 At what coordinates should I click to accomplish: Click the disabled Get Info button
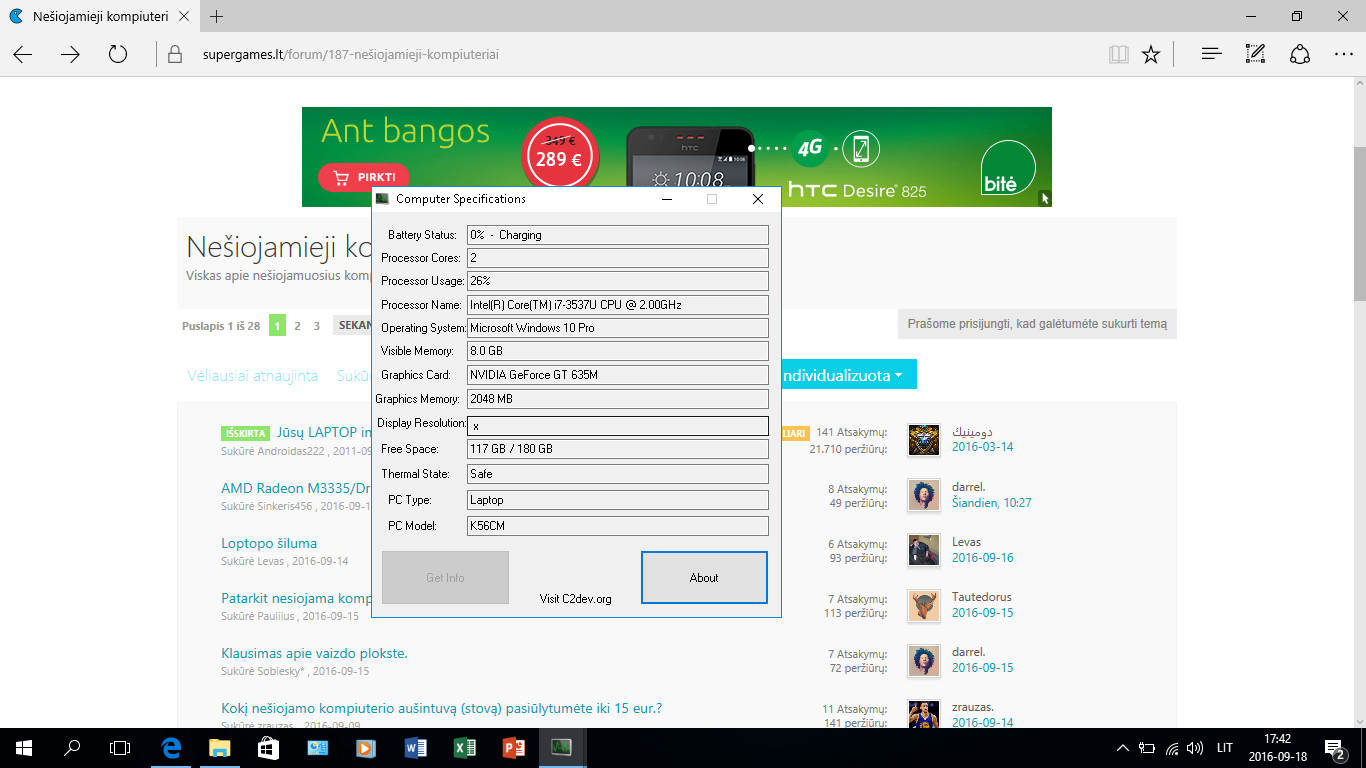tap(445, 578)
